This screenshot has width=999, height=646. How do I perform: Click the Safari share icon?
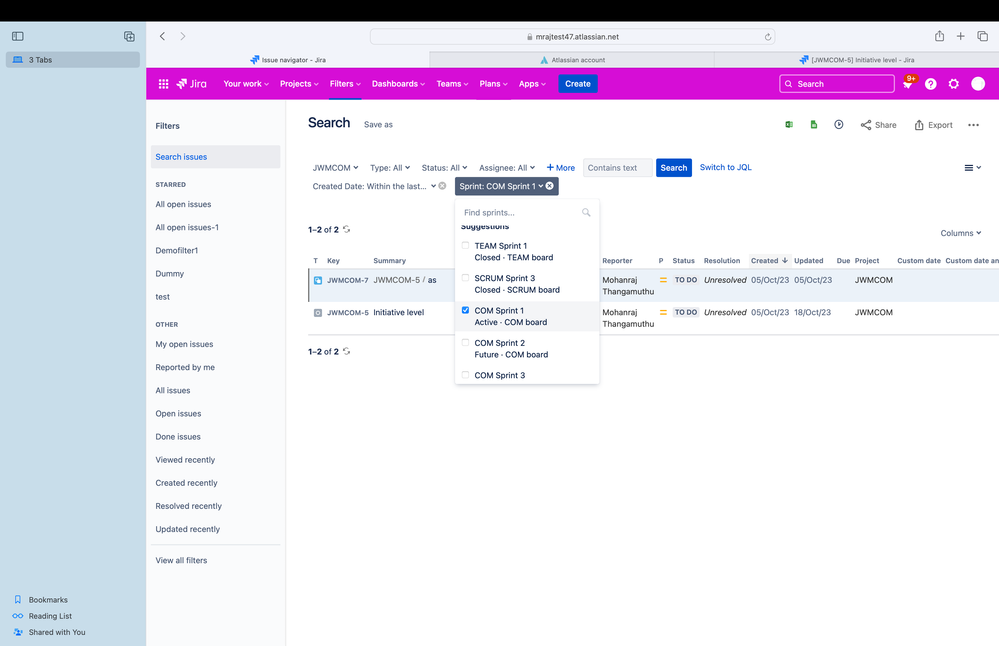tap(939, 36)
